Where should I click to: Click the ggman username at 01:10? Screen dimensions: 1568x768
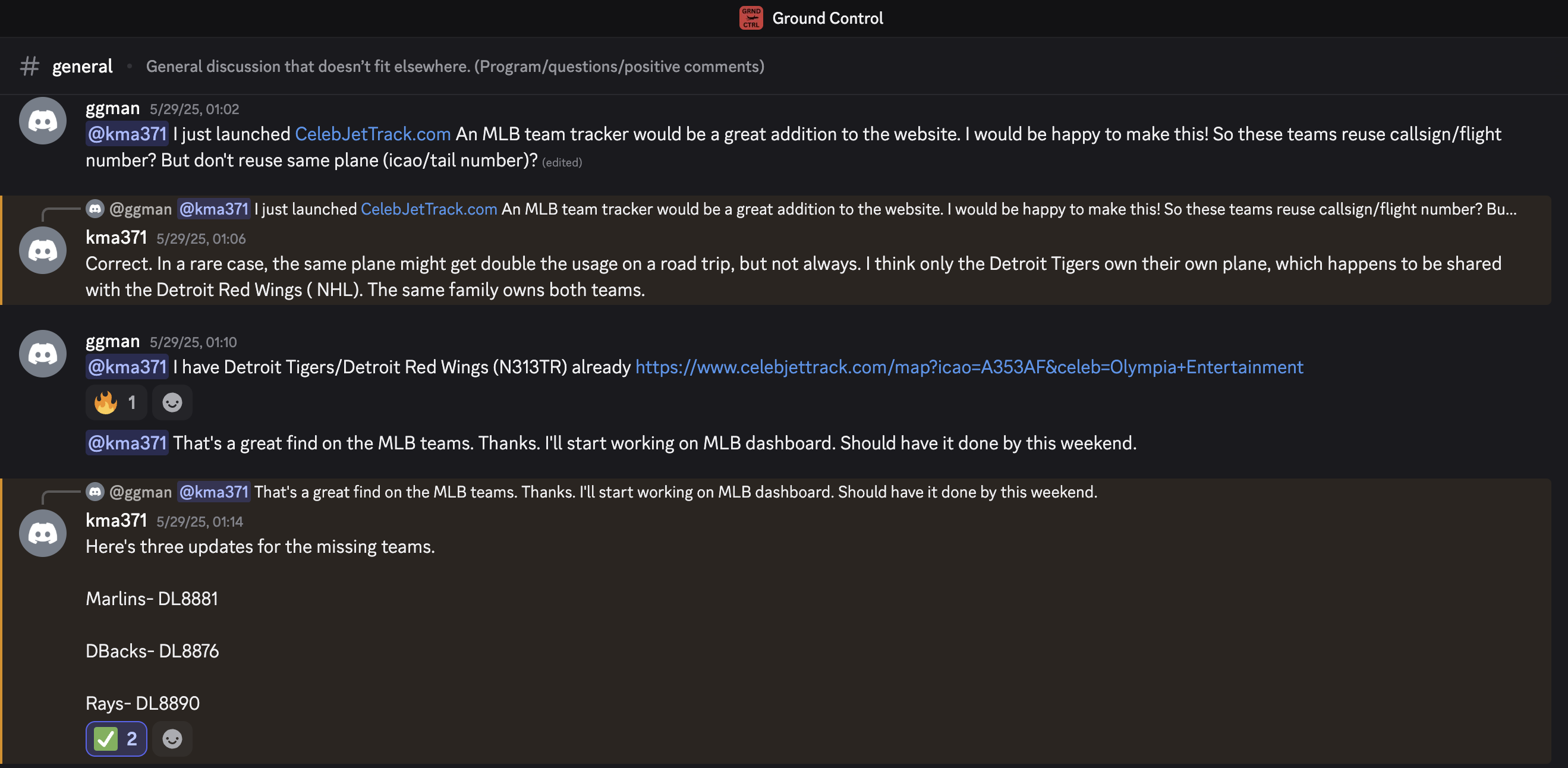[112, 341]
